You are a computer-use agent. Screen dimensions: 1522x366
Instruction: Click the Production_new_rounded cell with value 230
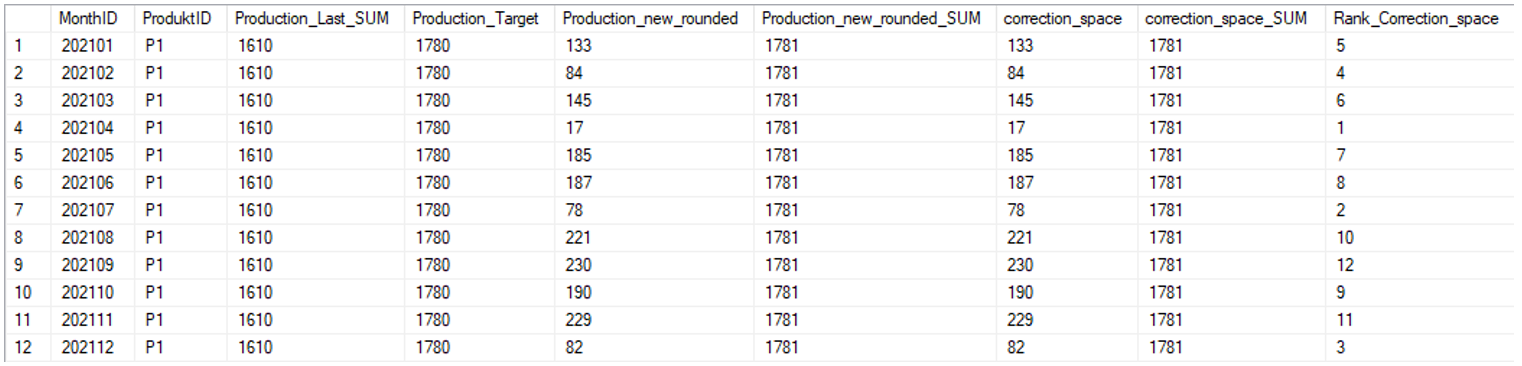pos(654,265)
